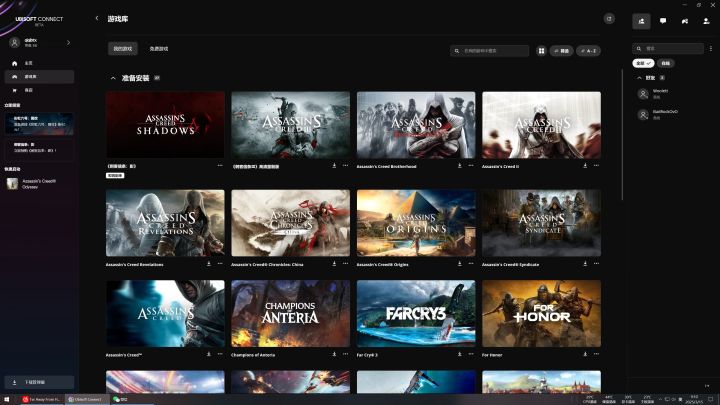
Task: Open the Windows Start menu
Action: click(x=6, y=399)
